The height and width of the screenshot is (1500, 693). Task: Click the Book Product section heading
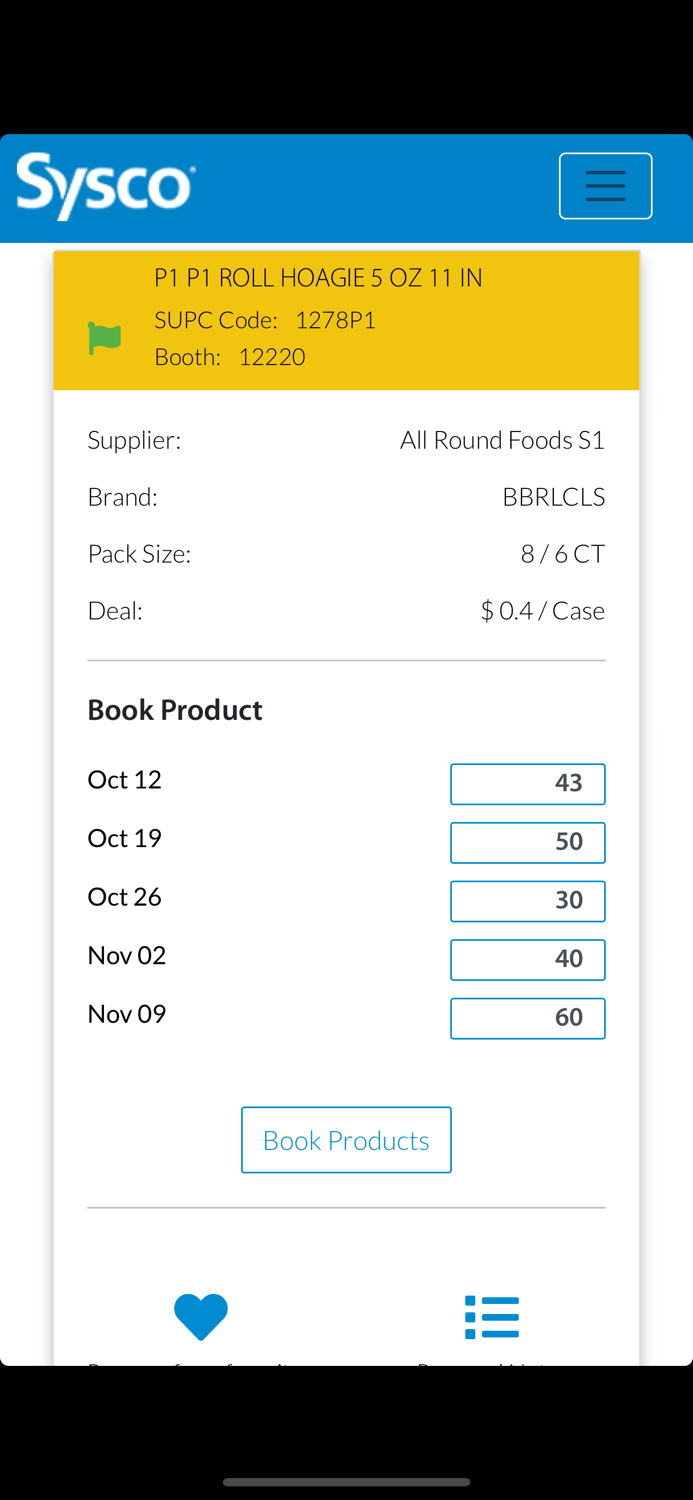174,709
